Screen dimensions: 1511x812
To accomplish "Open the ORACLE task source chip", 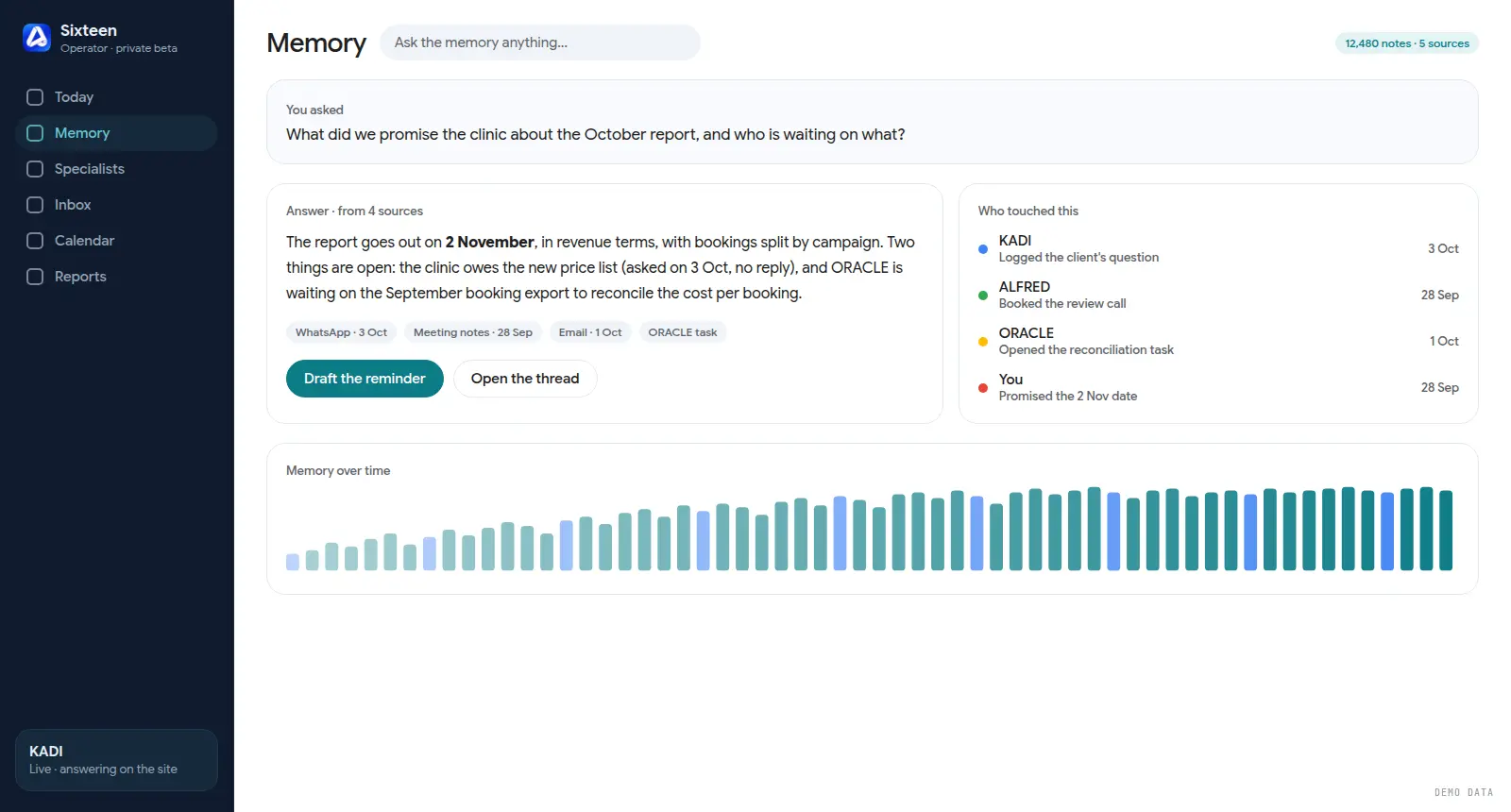I will click(x=683, y=332).
